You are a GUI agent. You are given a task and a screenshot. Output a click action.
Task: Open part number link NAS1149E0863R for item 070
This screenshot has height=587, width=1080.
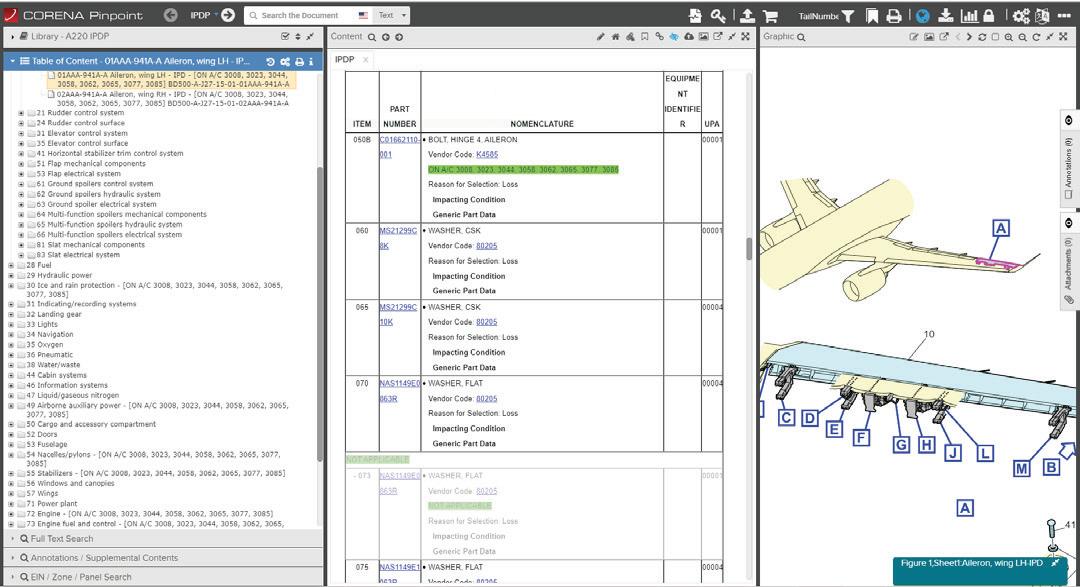[399, 391]
